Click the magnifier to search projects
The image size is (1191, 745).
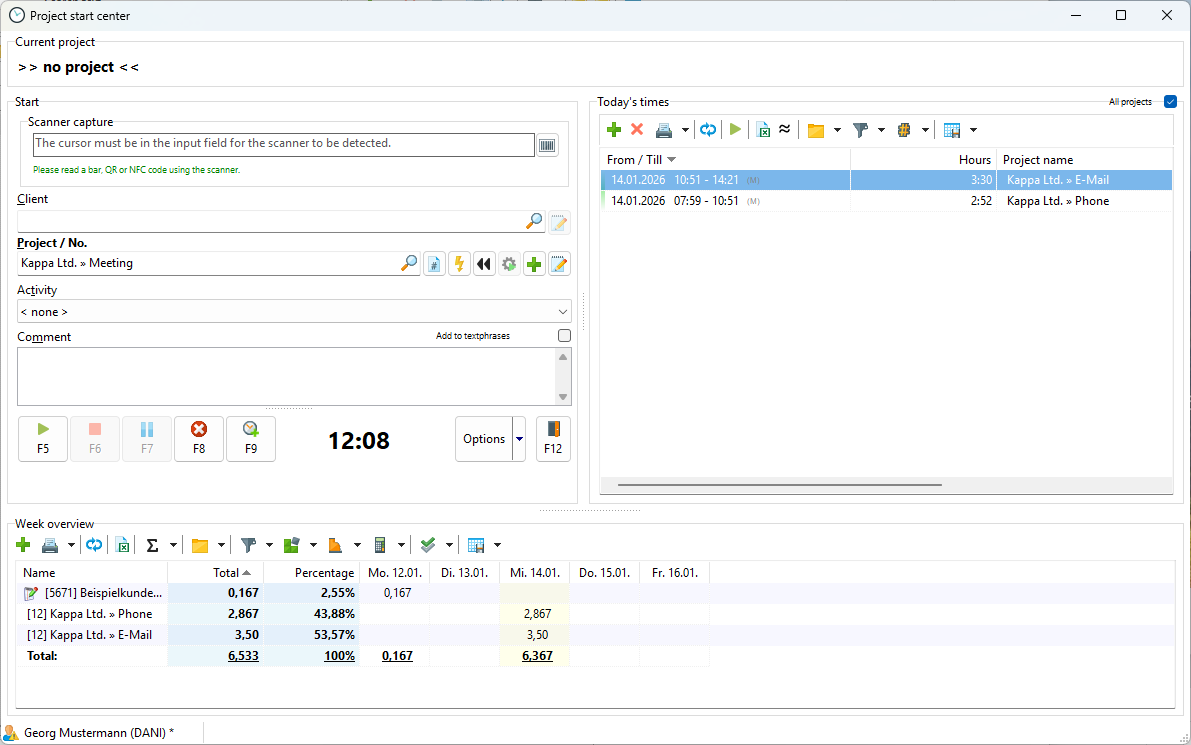(409, 264)
